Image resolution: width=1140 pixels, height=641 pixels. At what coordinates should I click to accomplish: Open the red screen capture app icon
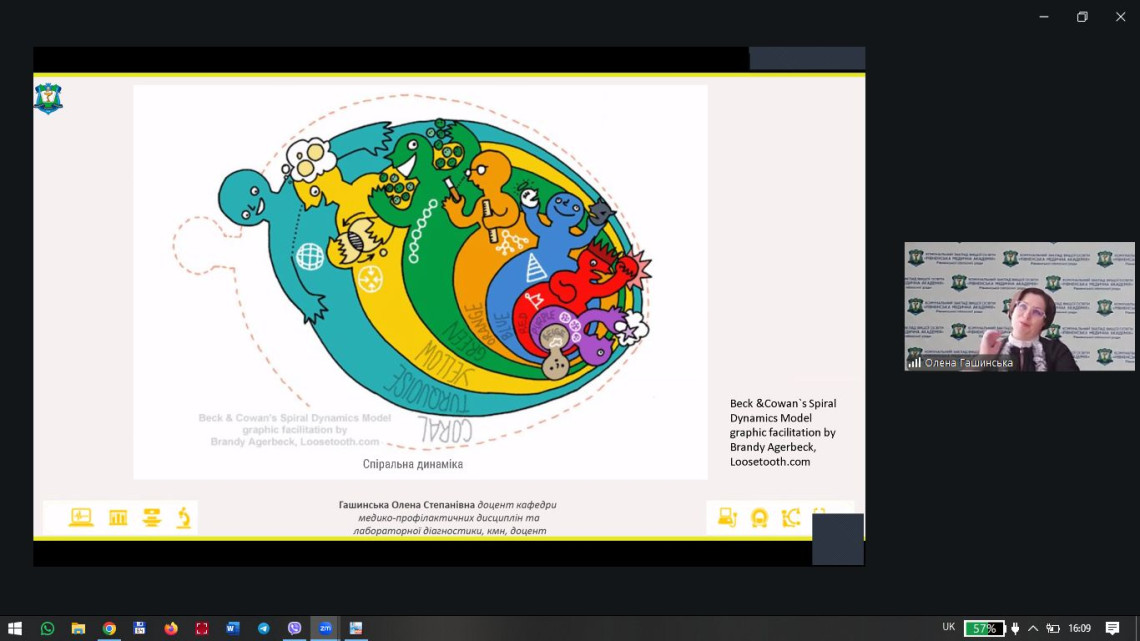pos(202,629)
